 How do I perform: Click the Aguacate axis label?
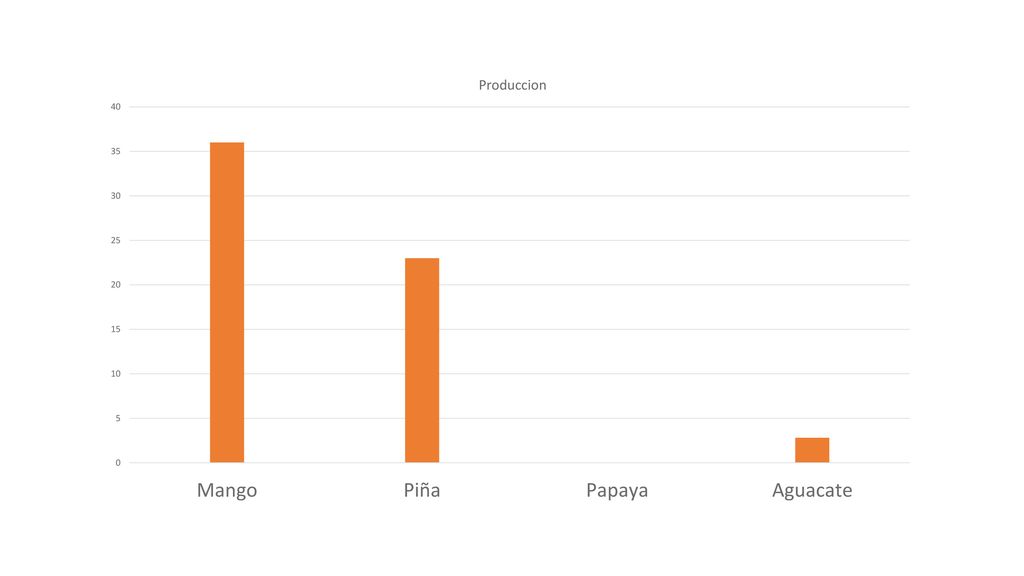coord(812,490)
